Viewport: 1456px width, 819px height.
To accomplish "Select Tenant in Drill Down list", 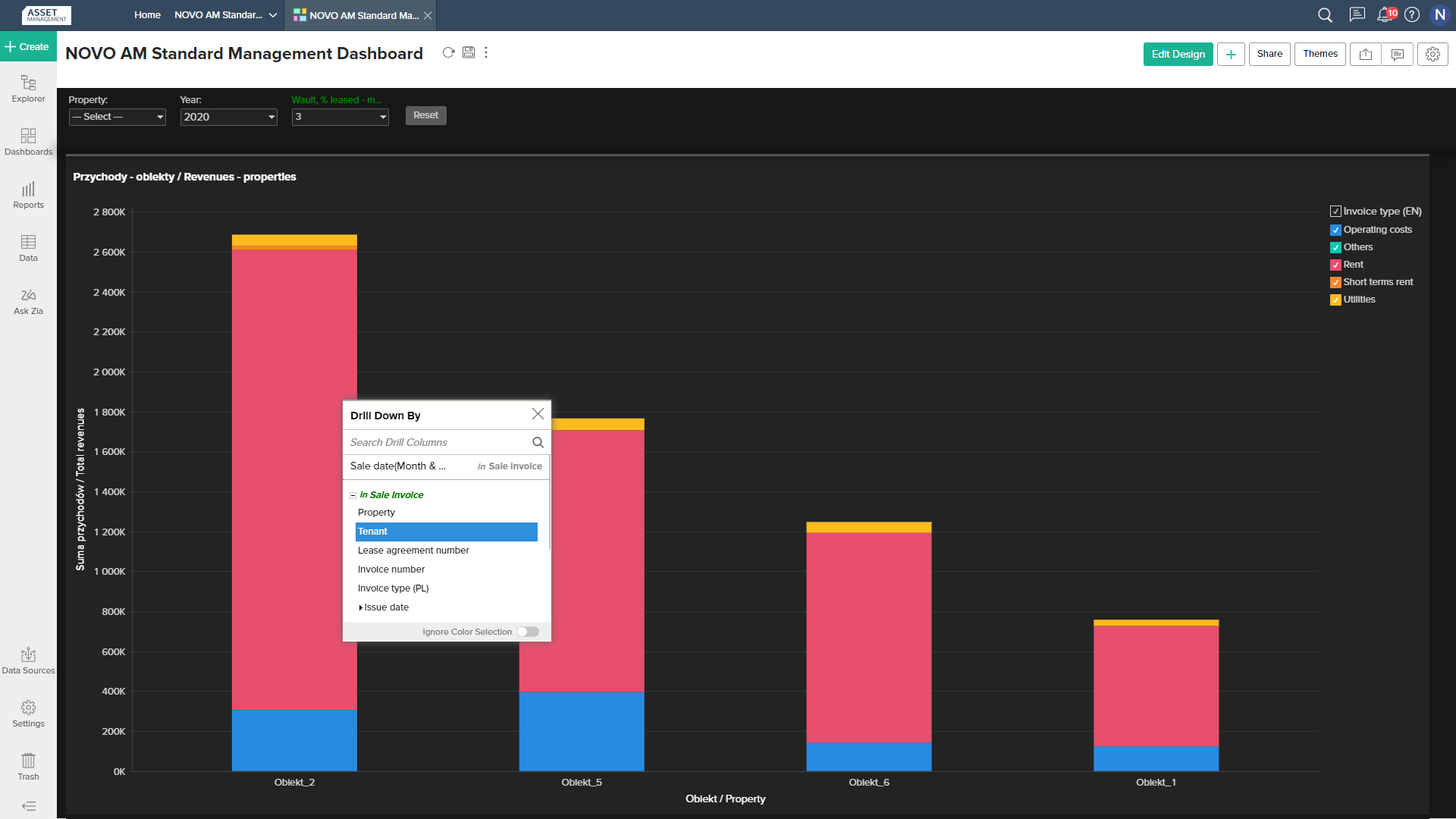I will 446,532.
